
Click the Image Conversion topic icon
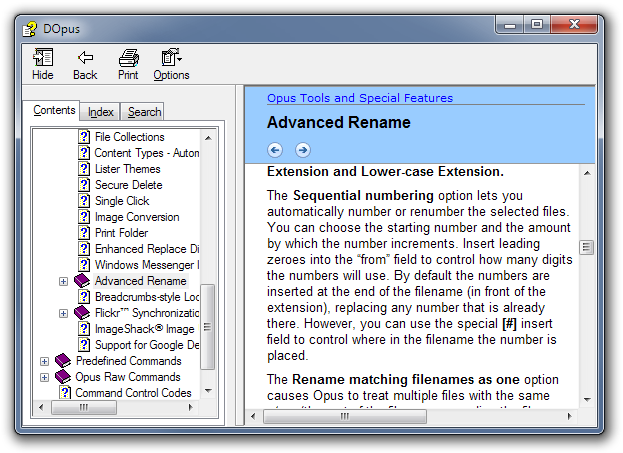click(84, 217)
